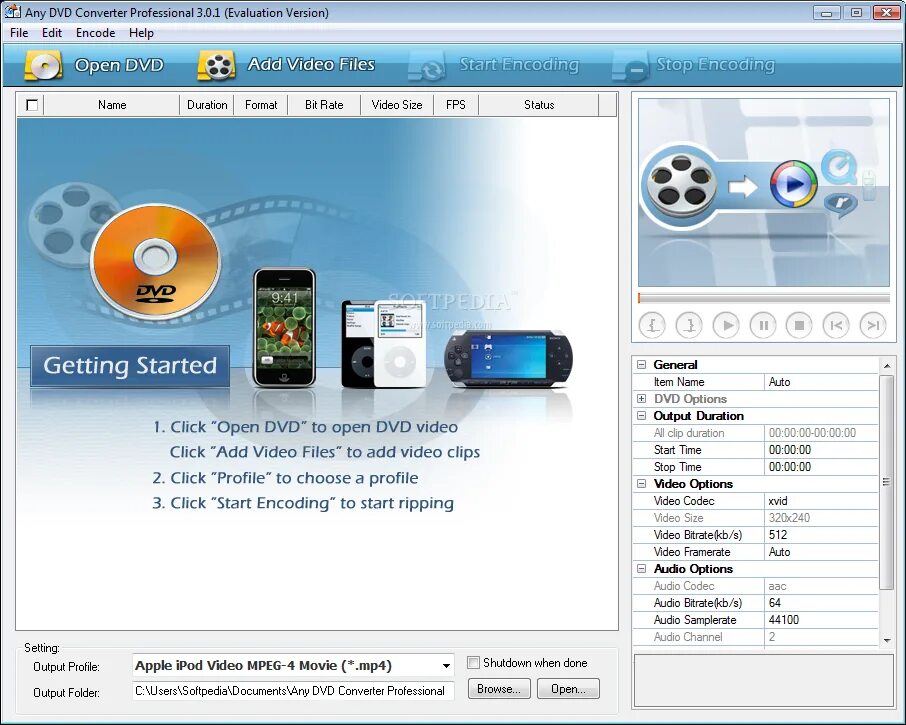This screenshot has width=906, height=725.
Task: Click the Add Video Files film reel icon
Action: point(217,65)
